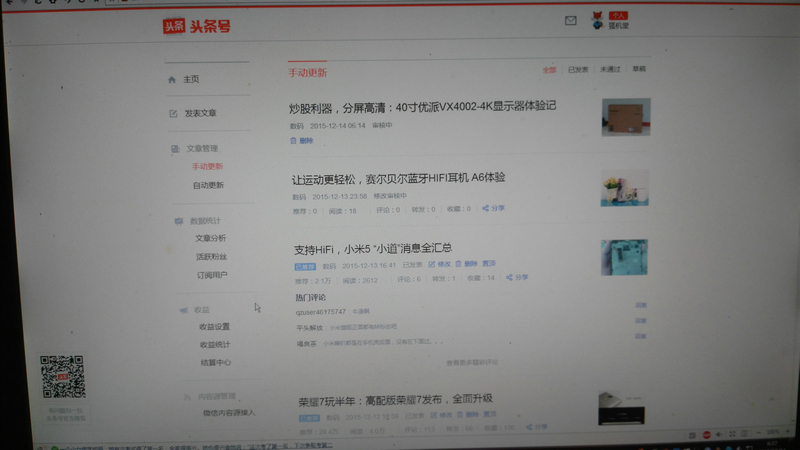
Task: Click share icon for the 赛尔贝尔蓝牙 article
Action: pyautogui.click(x=485, y=208)
